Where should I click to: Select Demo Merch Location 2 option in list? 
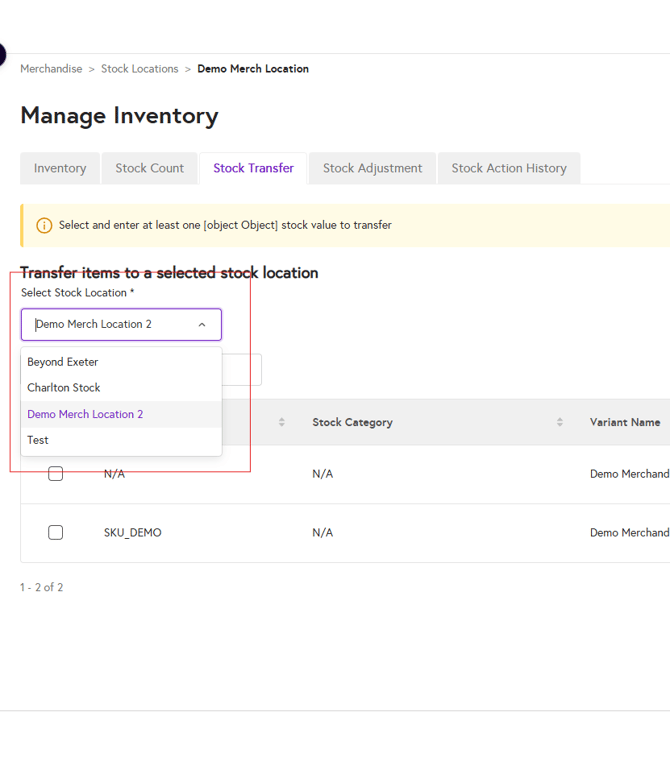pos(85,414)
